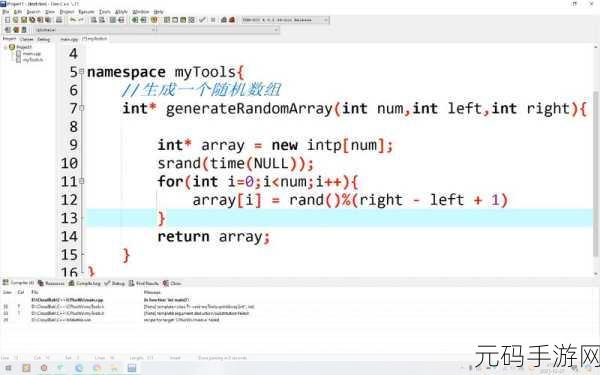The width and height of the screenshot is (600, 375).
Task: Click the editor scrollbar up arrow
Action: point(596,47)
